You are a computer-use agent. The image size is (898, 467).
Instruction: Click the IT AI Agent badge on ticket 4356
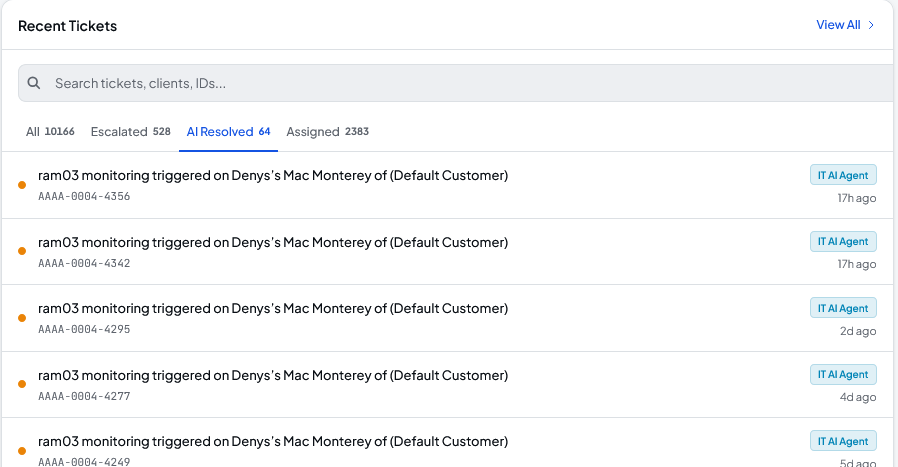pos(843,175)
